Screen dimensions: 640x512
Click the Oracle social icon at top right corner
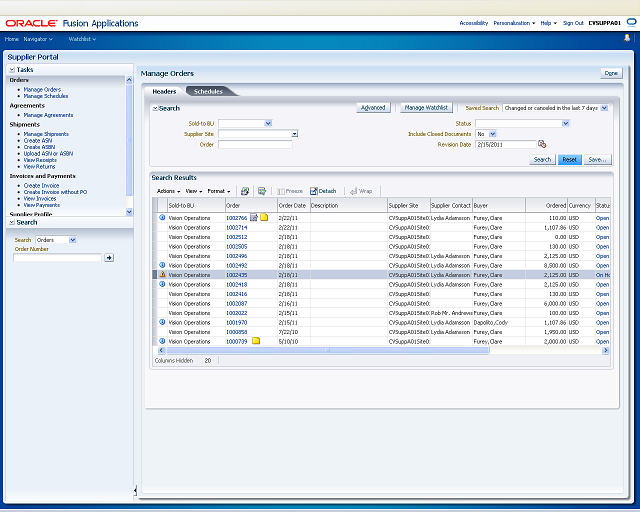coord(631,22)
